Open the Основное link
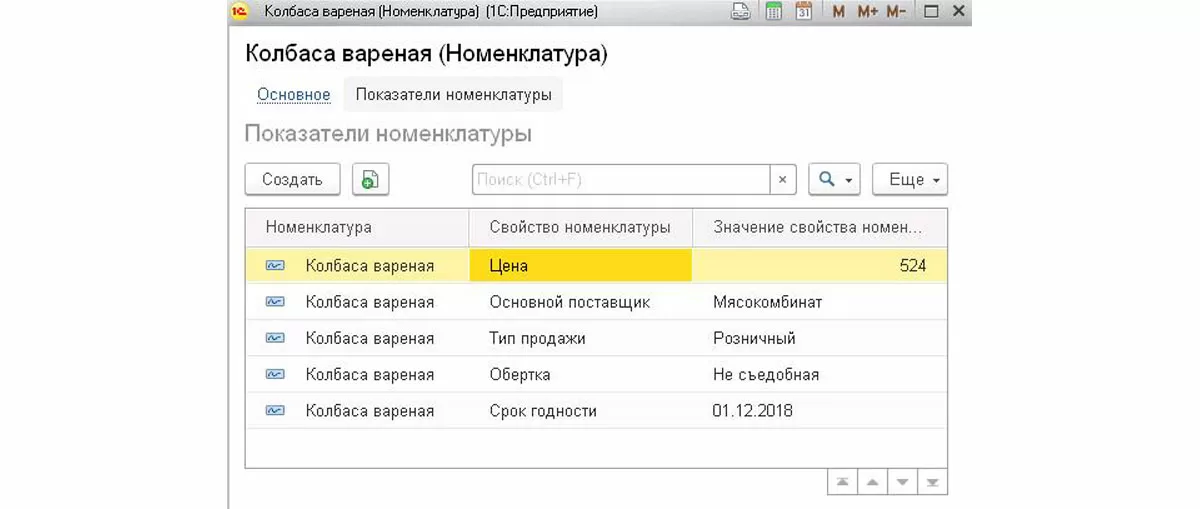The image size is (1200, 509). (x=293, y=95)
